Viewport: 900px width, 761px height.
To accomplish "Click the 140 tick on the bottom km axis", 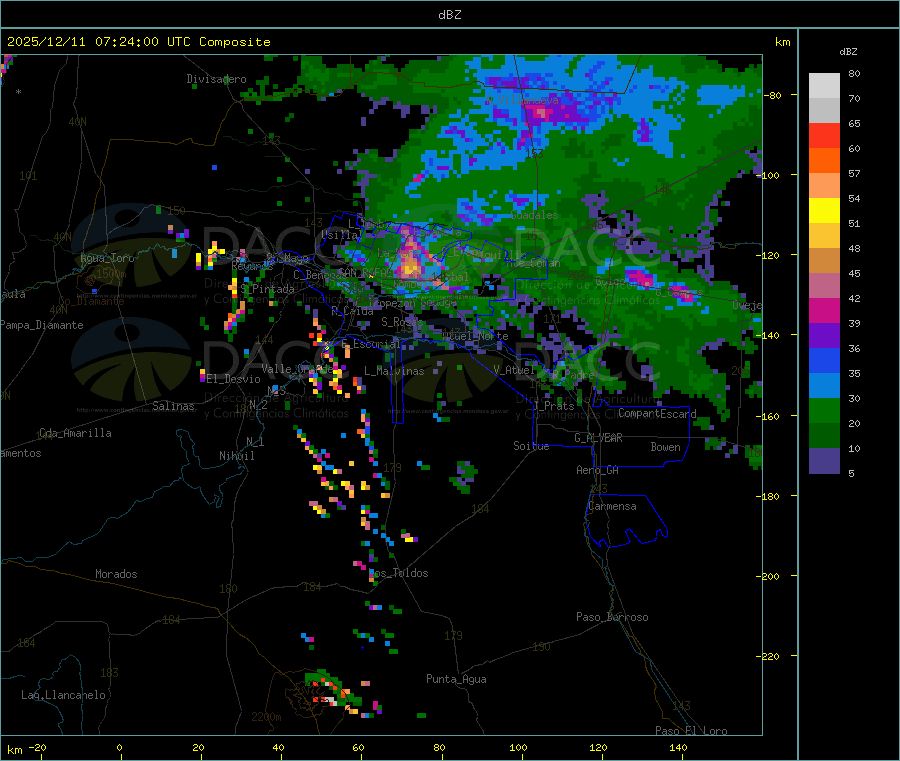I will [x=678, y=747].
